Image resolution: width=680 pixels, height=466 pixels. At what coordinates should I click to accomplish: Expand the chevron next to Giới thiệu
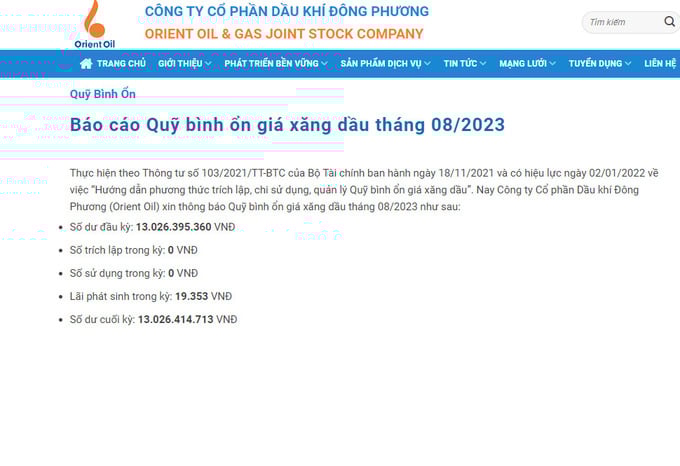pos(210,64)
